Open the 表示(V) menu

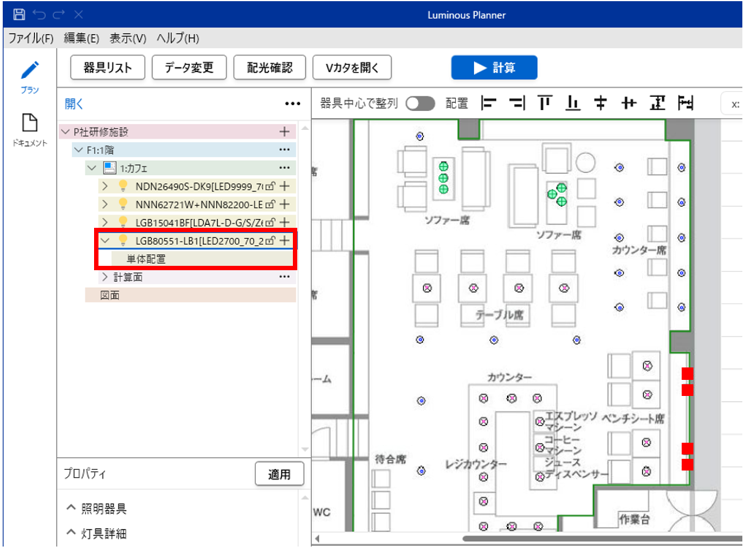click(x=127, y=38)
